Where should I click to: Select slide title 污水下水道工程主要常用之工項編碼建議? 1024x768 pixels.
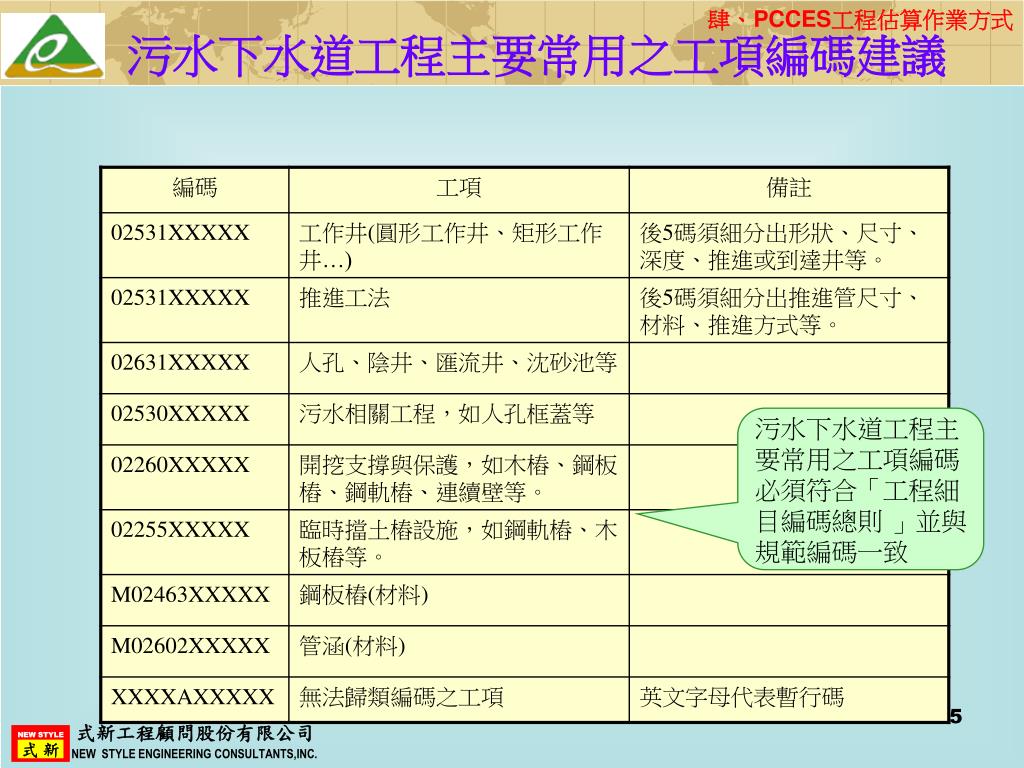click(x=536, y=56)
